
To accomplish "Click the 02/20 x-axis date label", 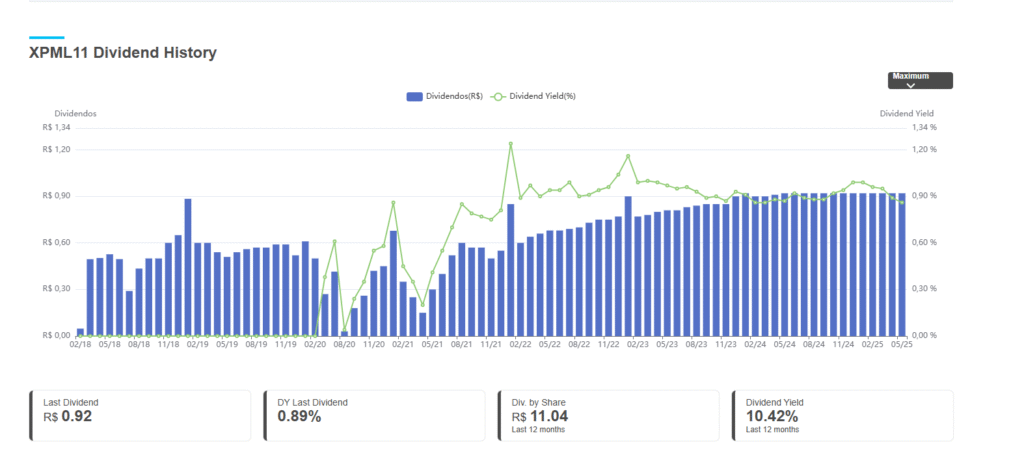I will tap(315, 345).
